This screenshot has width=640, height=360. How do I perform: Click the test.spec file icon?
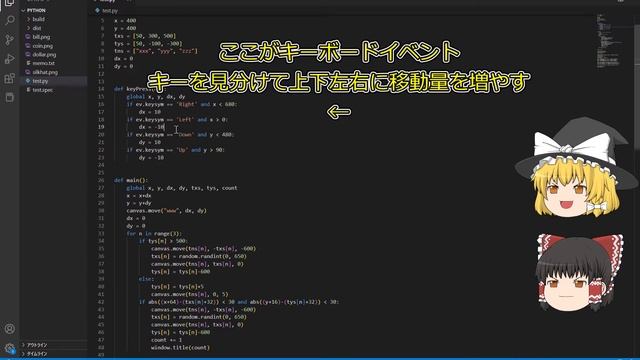[x=28, y=90]
